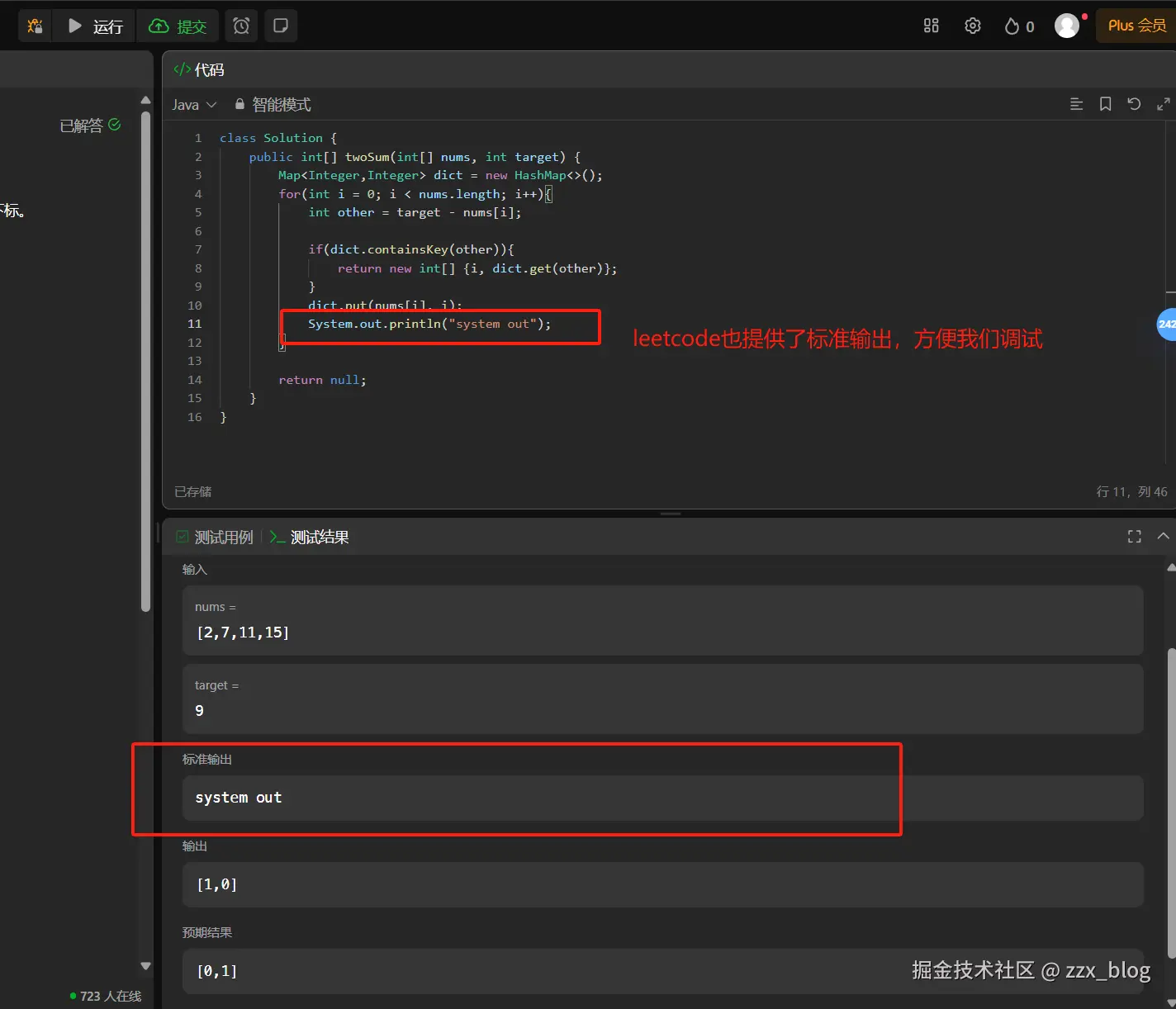
Task: Click the 已存储 saved status text
Action: (x=192, y=491)
